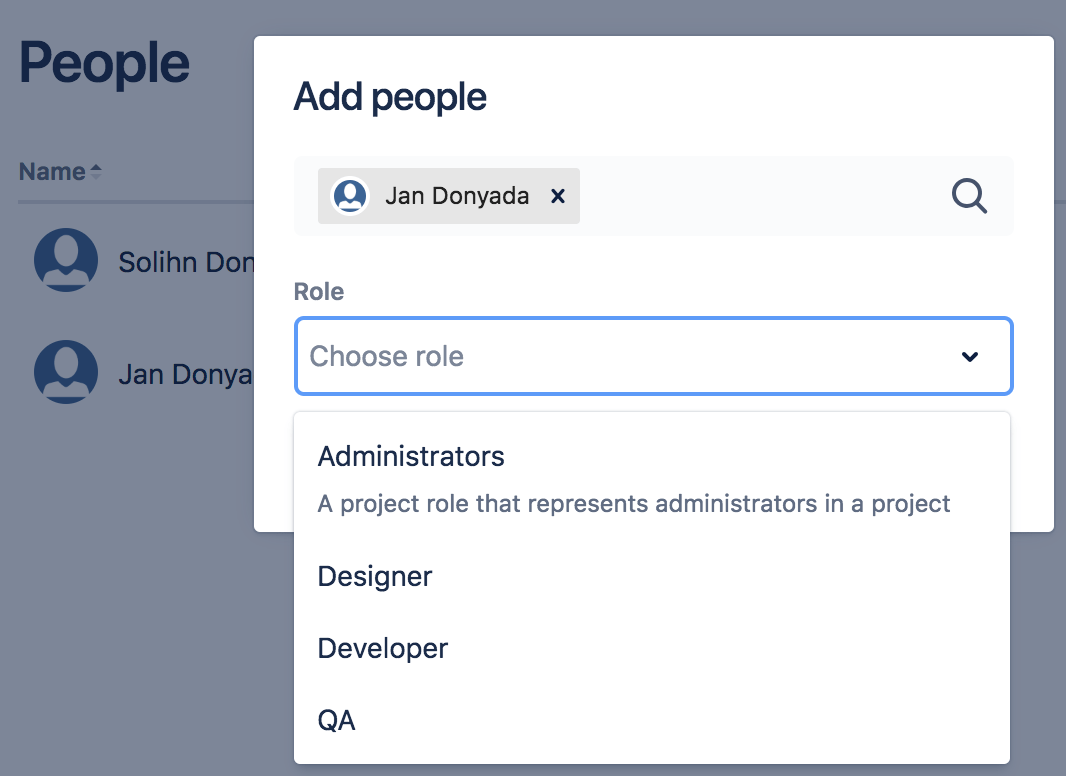Viewport: 1066px width, 776px height.
Task: Select Designer from the role menu
Action: (374, 576)
